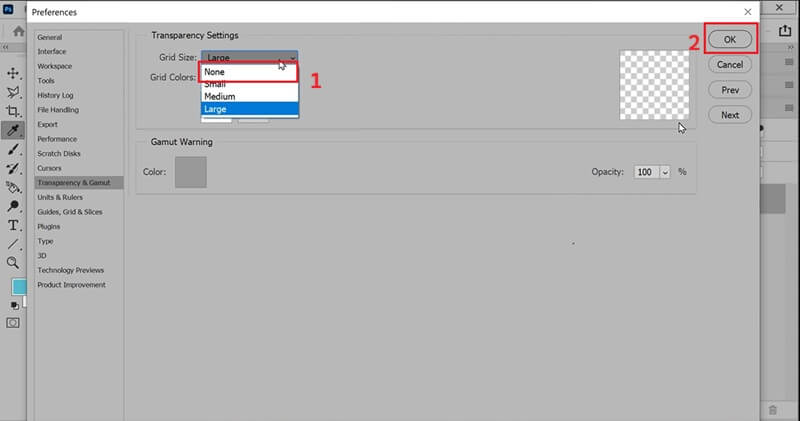Open the Gamut Warning color swatch
This screenshot has width=800, height=421.
191,172
